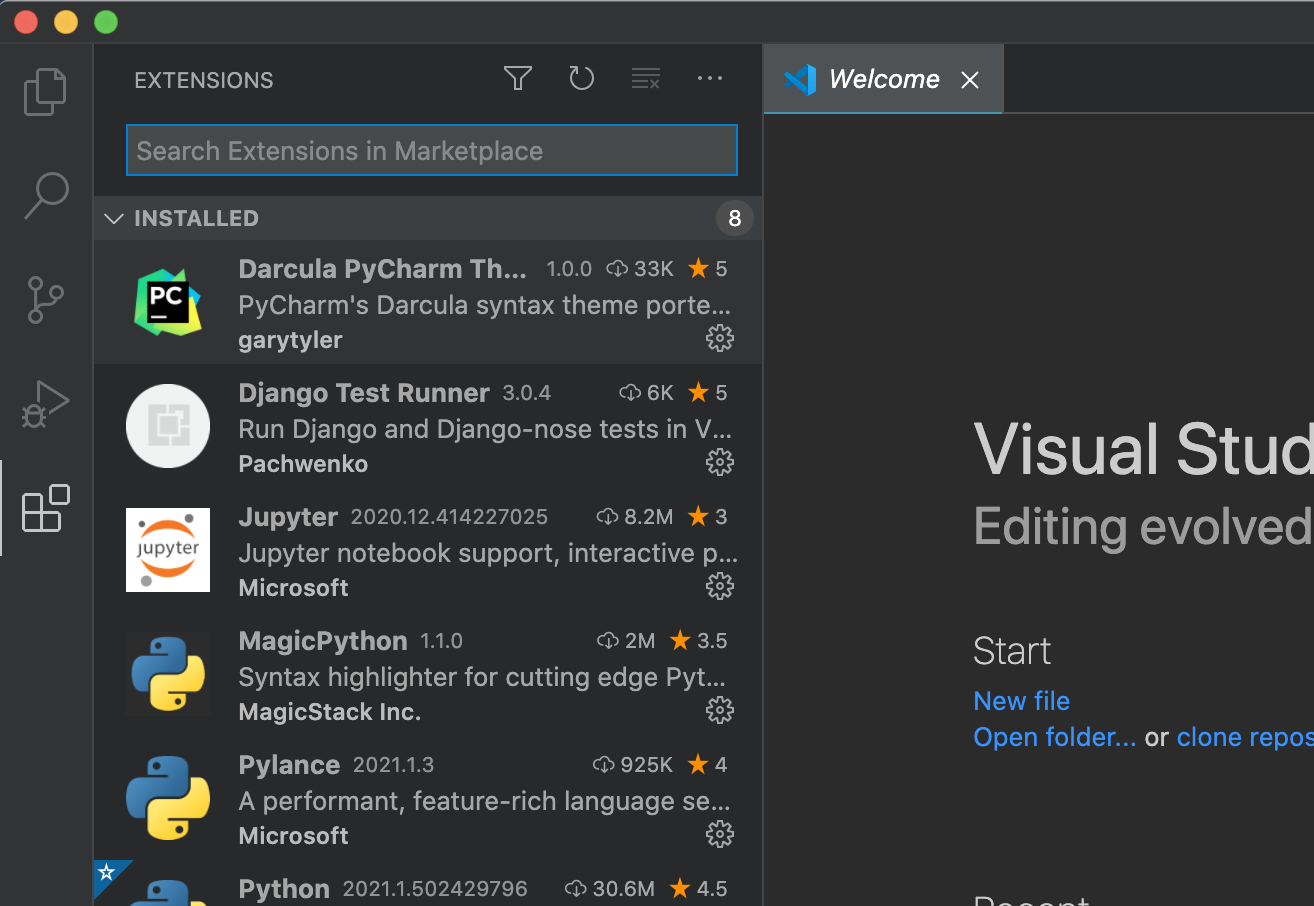Image resolution: width=1314 pixels, height=906 pixels.
Task: Select the Django Test Runner extension title
Action: [364, 393]
